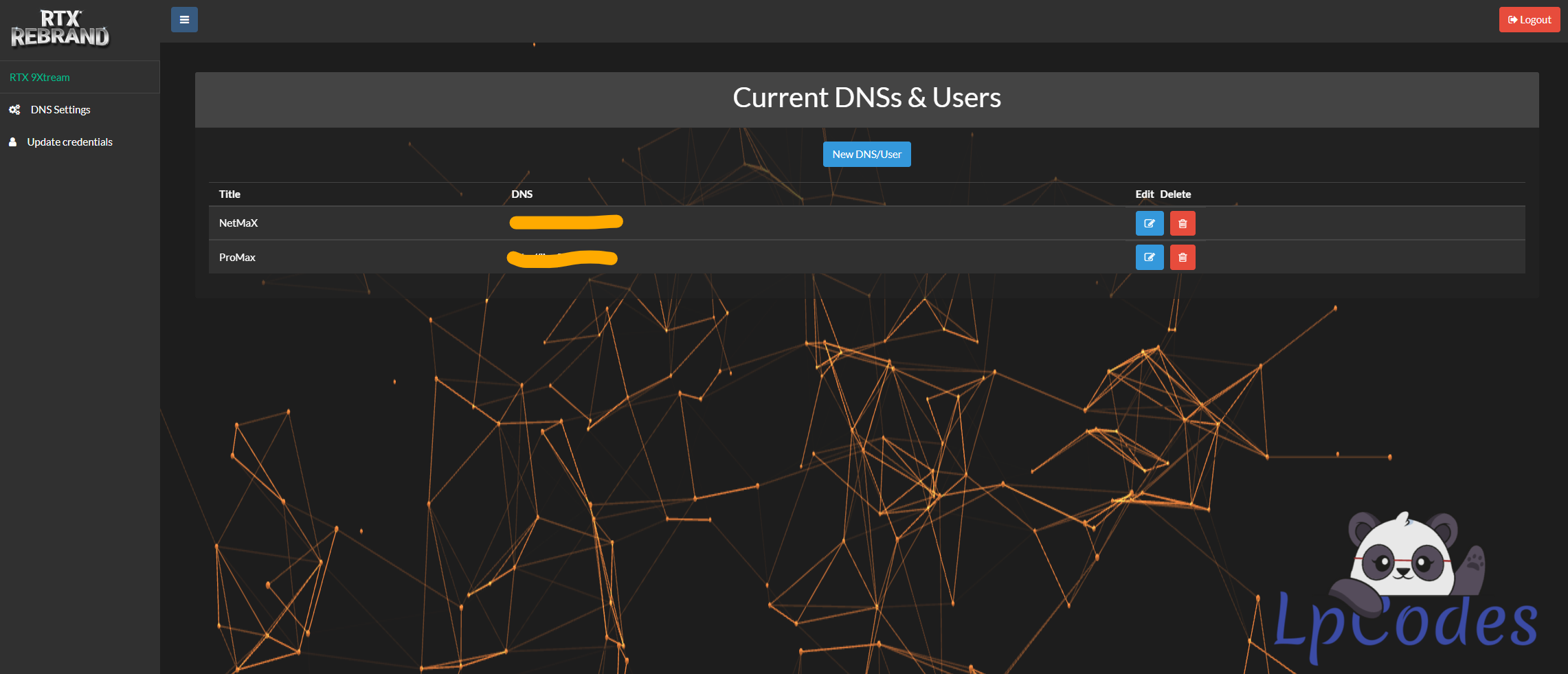Edit the NetMaX DNS entry
Screen dimensions: 1568x674
coord(1149,223)
